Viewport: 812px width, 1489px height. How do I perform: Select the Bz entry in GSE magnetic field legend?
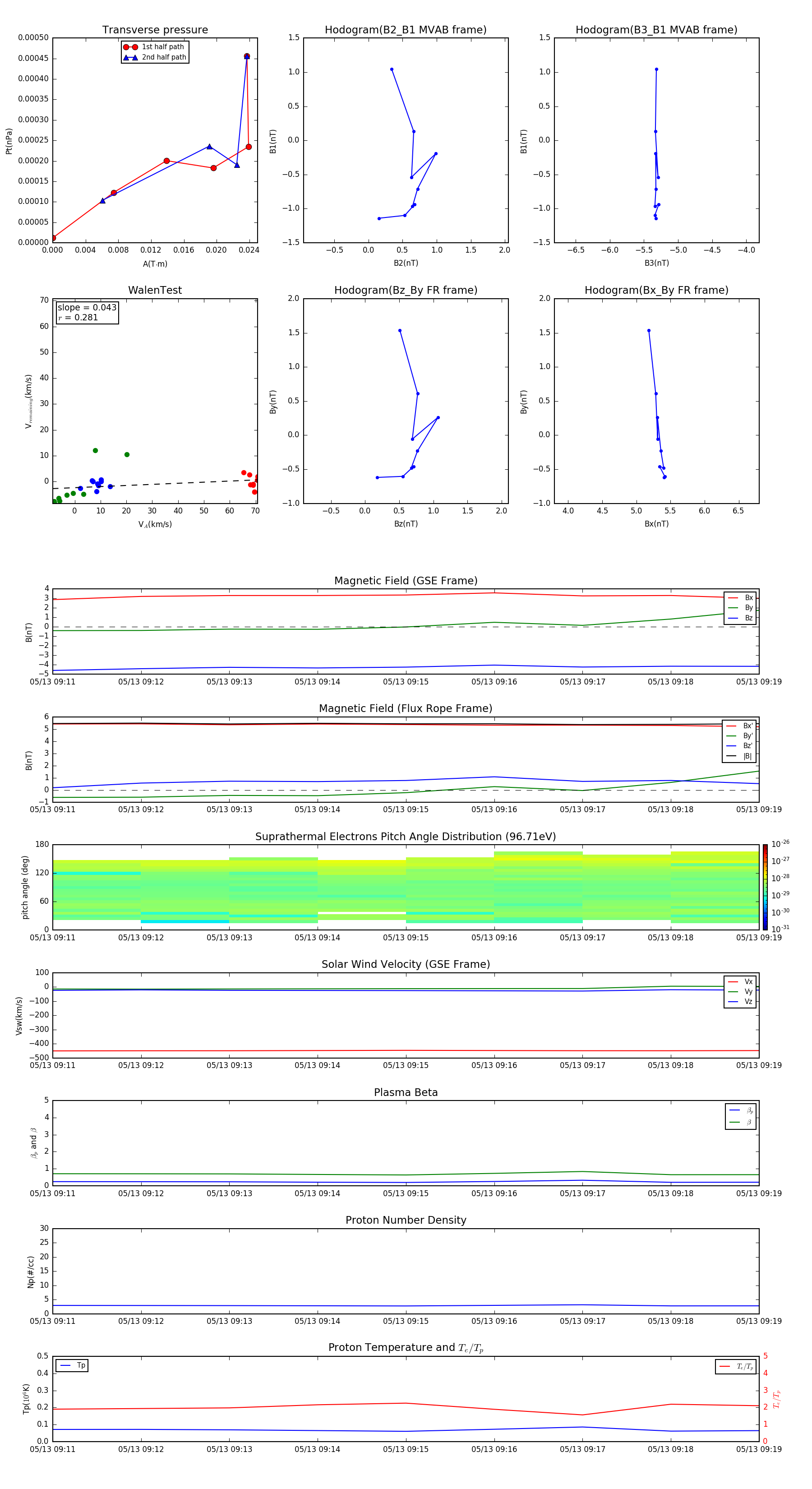click(x=740, y=618)
